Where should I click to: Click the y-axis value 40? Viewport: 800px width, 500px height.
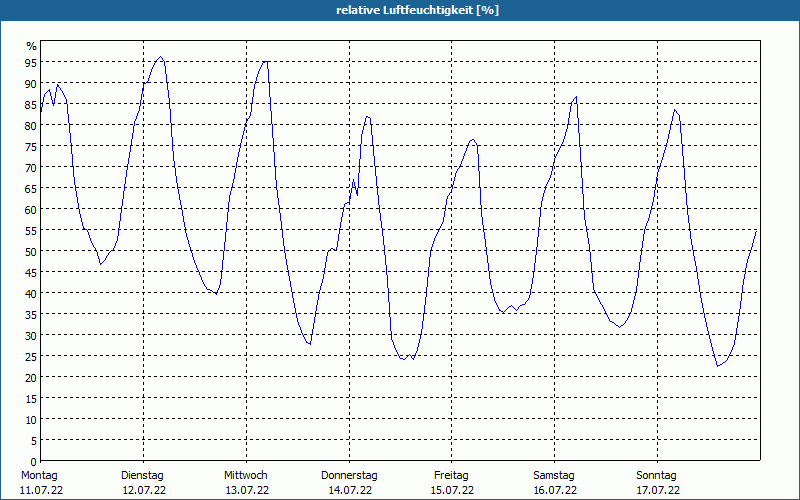[31, 293]
